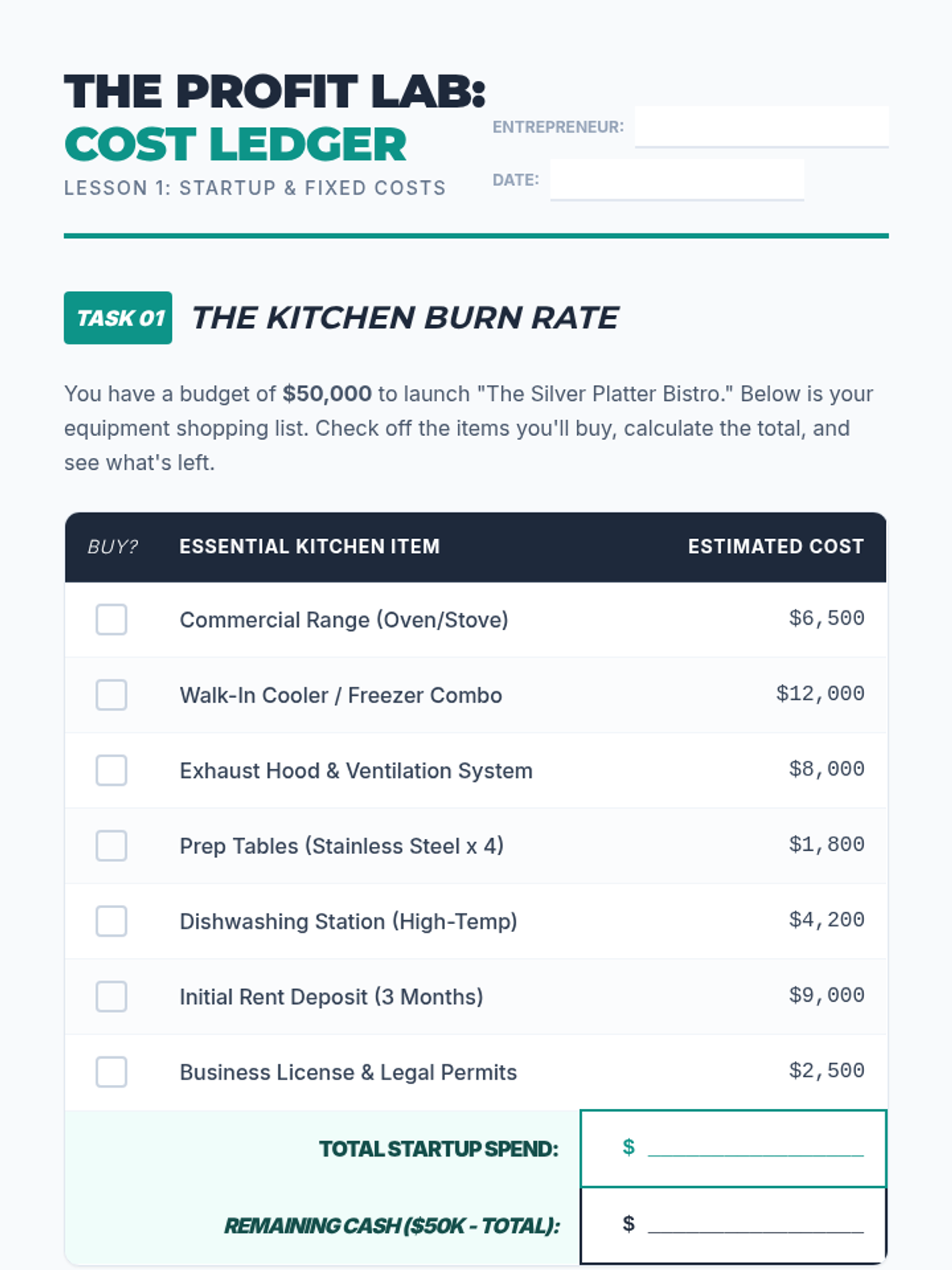952x1270 pixels.
Task: Click the $12,000 cooler cost value
Action: [820, 694]
